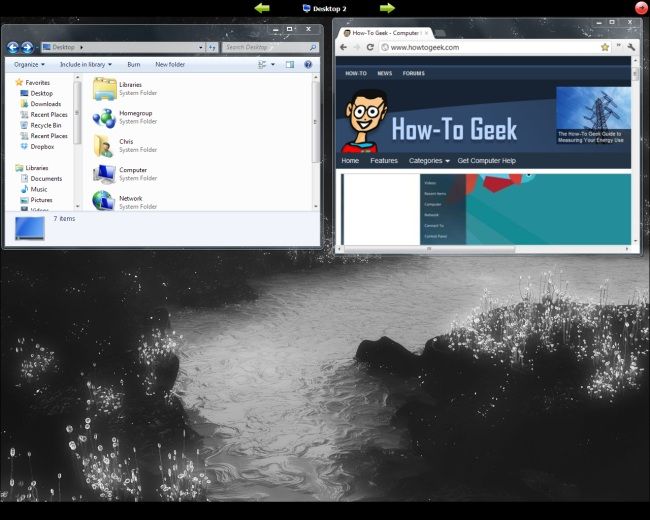Viewport: 650px width, 520px height.
Task: Go forward in the Explorer window
Action: pyautogui.click(x=27, y=48)
